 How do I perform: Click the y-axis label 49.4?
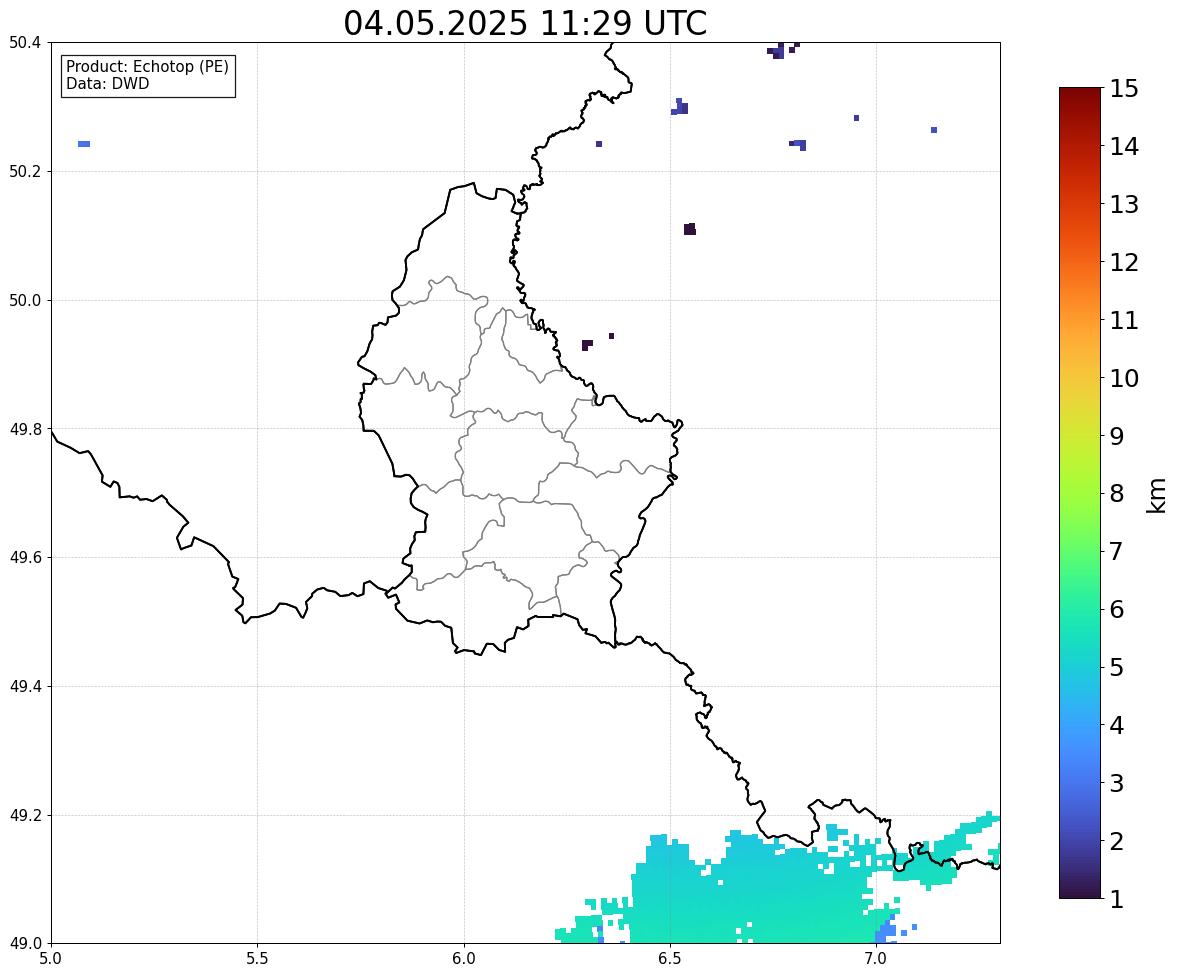pos(25,686)
